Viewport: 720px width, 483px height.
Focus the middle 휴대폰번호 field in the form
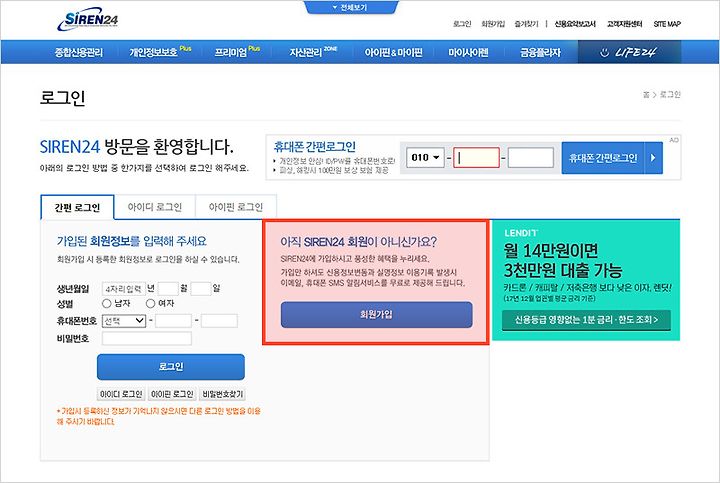point(173,321)
